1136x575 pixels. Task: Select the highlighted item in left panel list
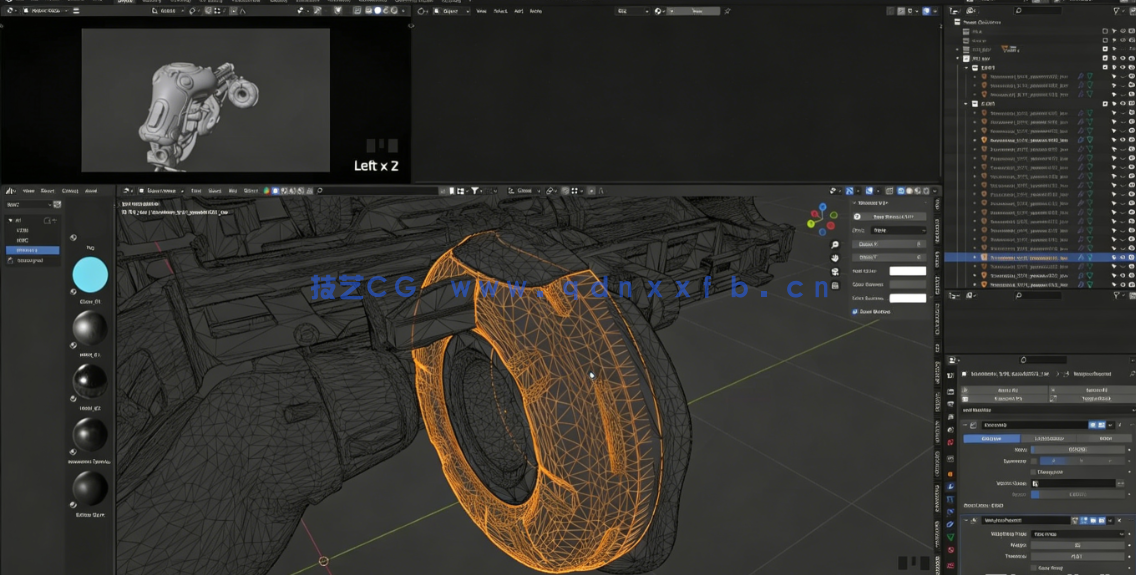(32, 250)
